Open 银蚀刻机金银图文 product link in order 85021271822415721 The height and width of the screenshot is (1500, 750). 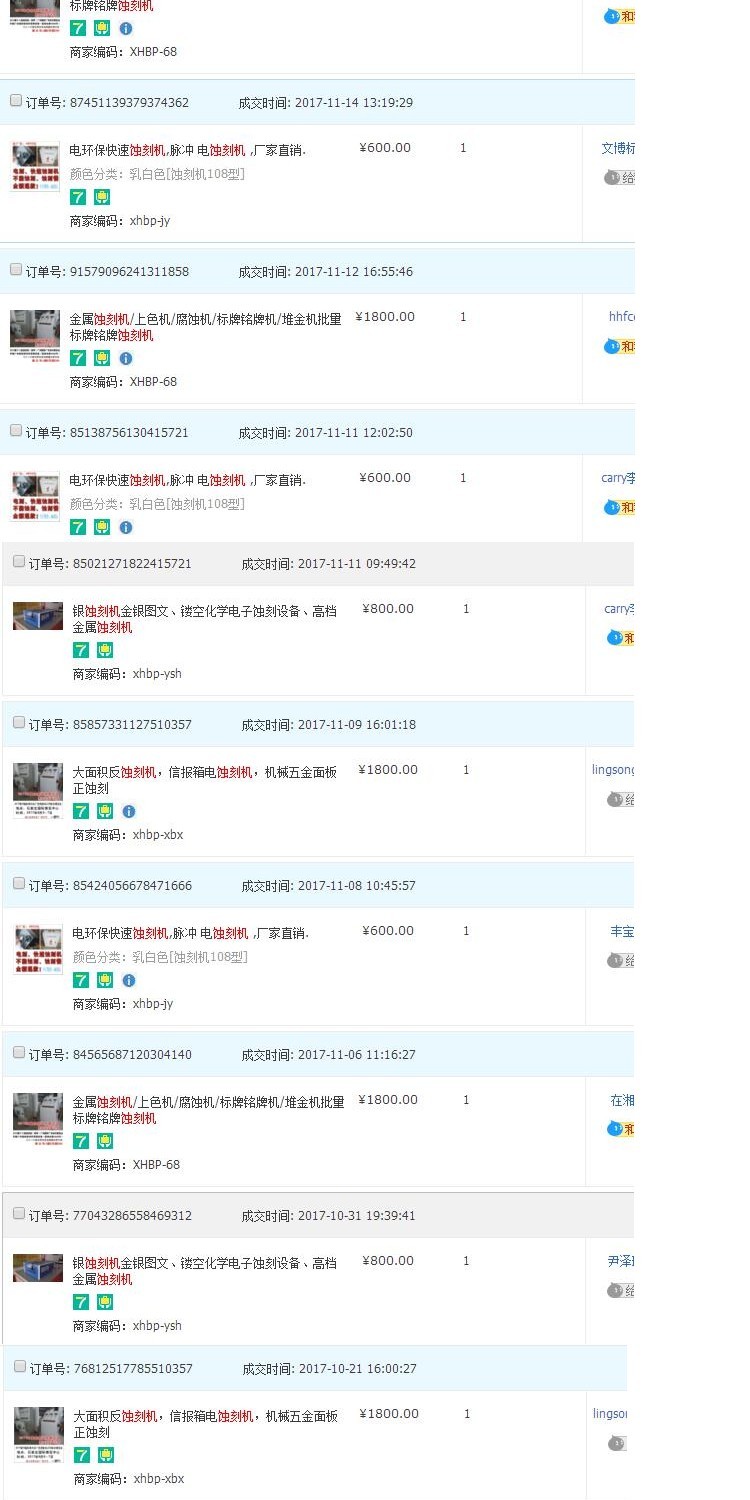pyautogui.click(x=205, y=618)
